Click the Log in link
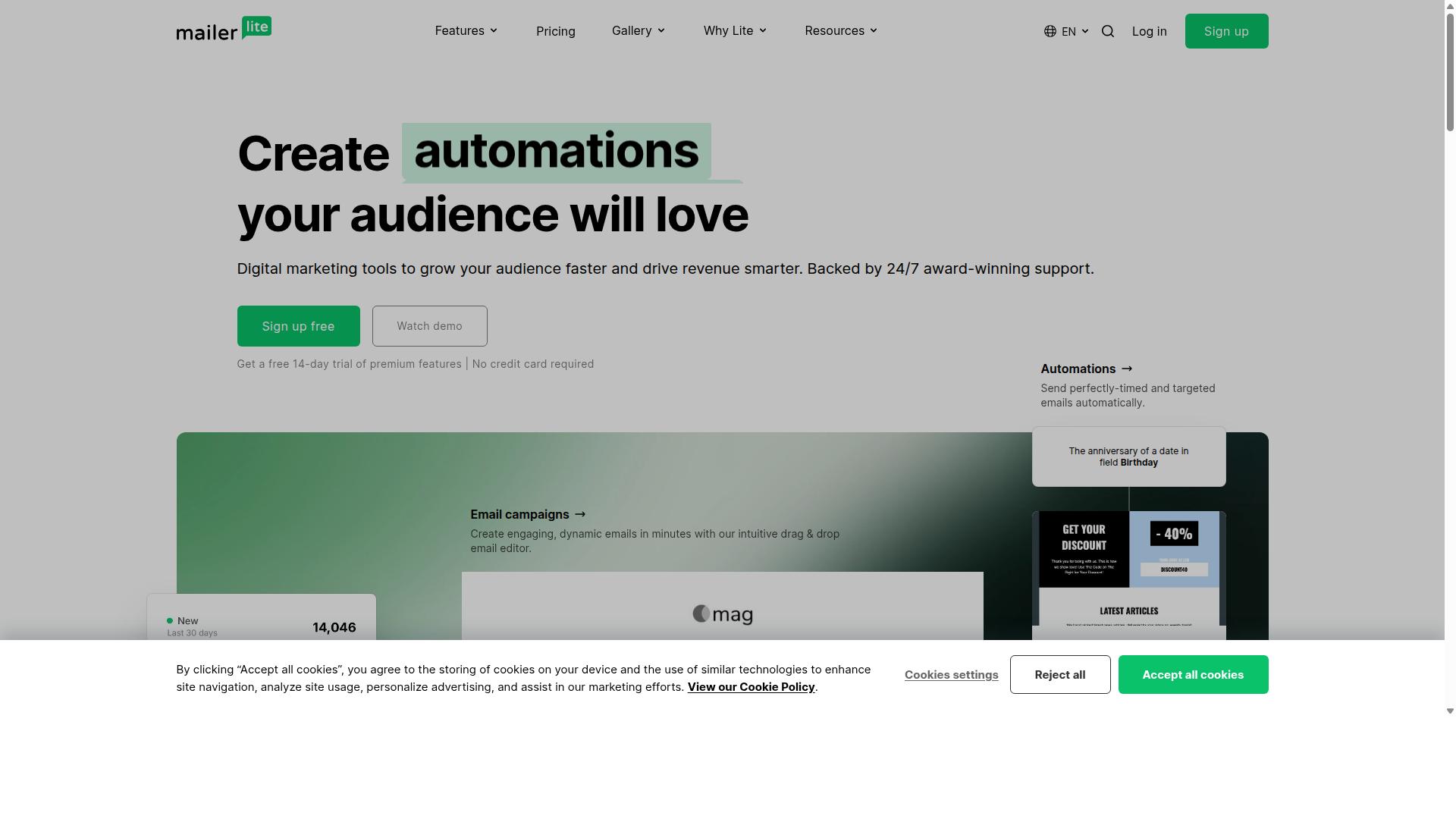This screenshot has height=819, width=1456. pos(1149,31)
